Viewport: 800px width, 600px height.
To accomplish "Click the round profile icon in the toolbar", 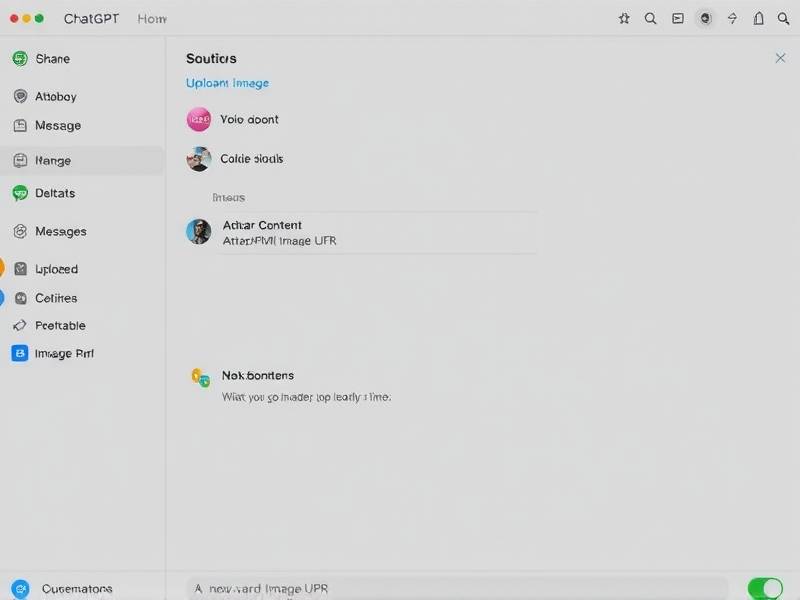I will coord(705,18).
